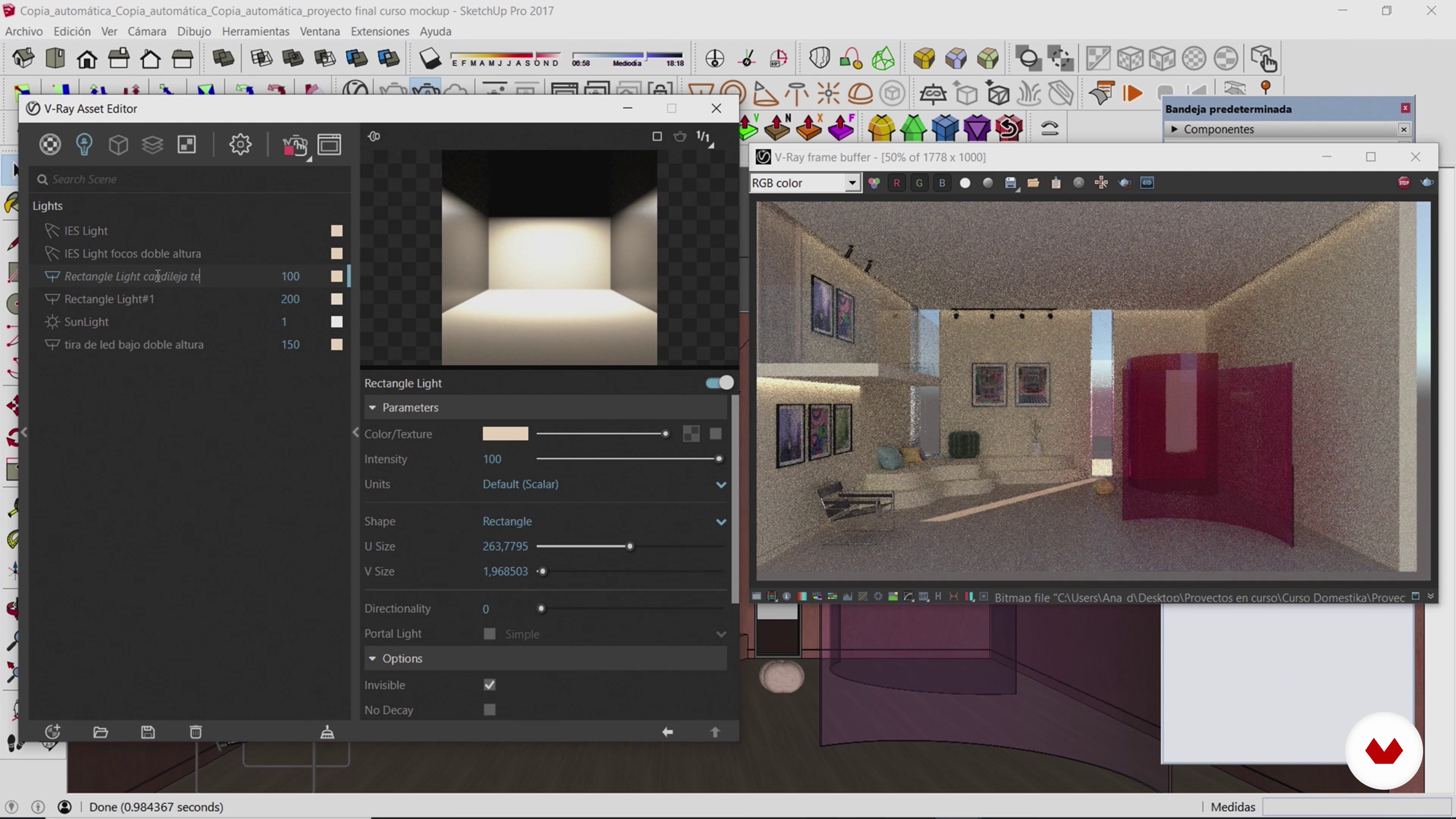The height and width of the screenshot is (819, 1456).
Task: Click the Medidas measurement input box
Action: [1357, 807]
